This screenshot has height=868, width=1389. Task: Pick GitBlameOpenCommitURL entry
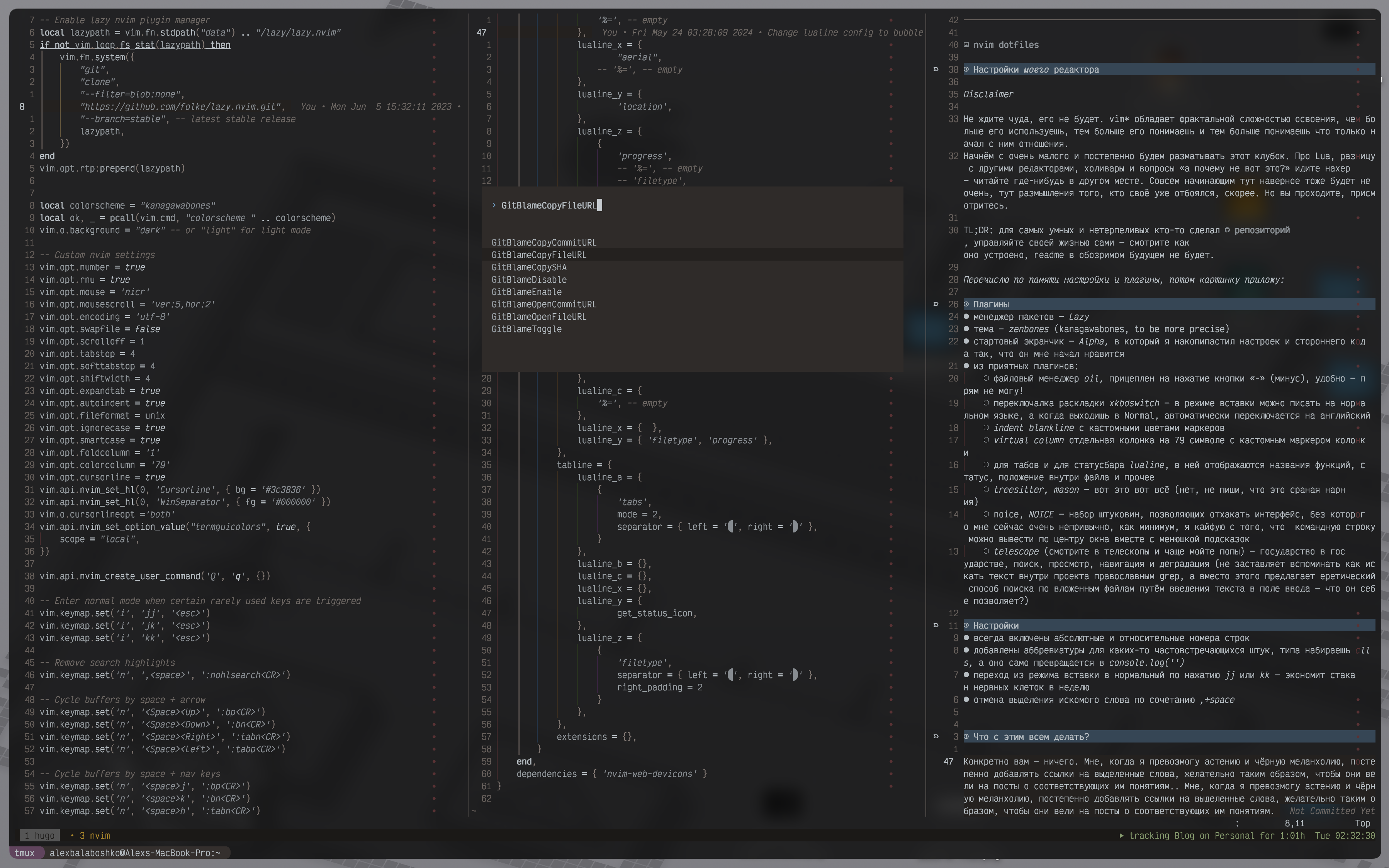[543, 304]
